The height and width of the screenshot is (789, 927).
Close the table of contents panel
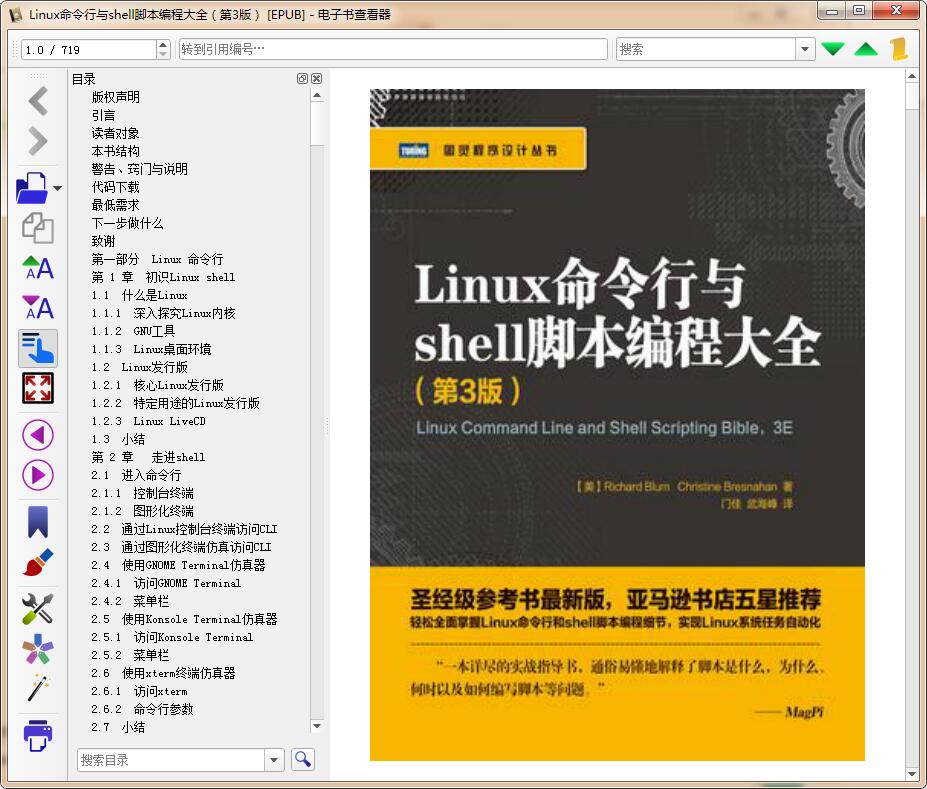[x=317, y=79]
